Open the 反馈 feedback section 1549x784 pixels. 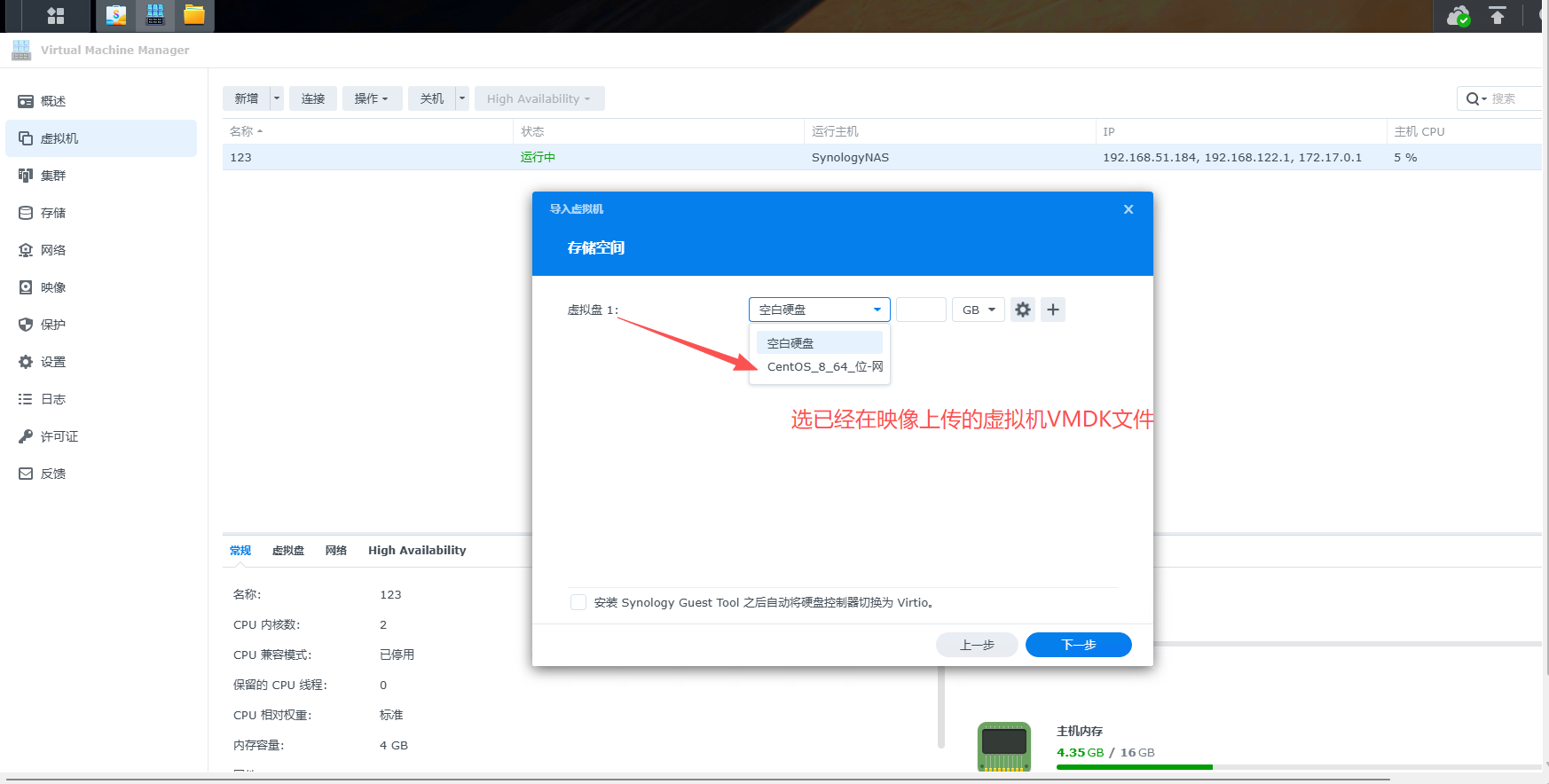(x=101, y=474)
